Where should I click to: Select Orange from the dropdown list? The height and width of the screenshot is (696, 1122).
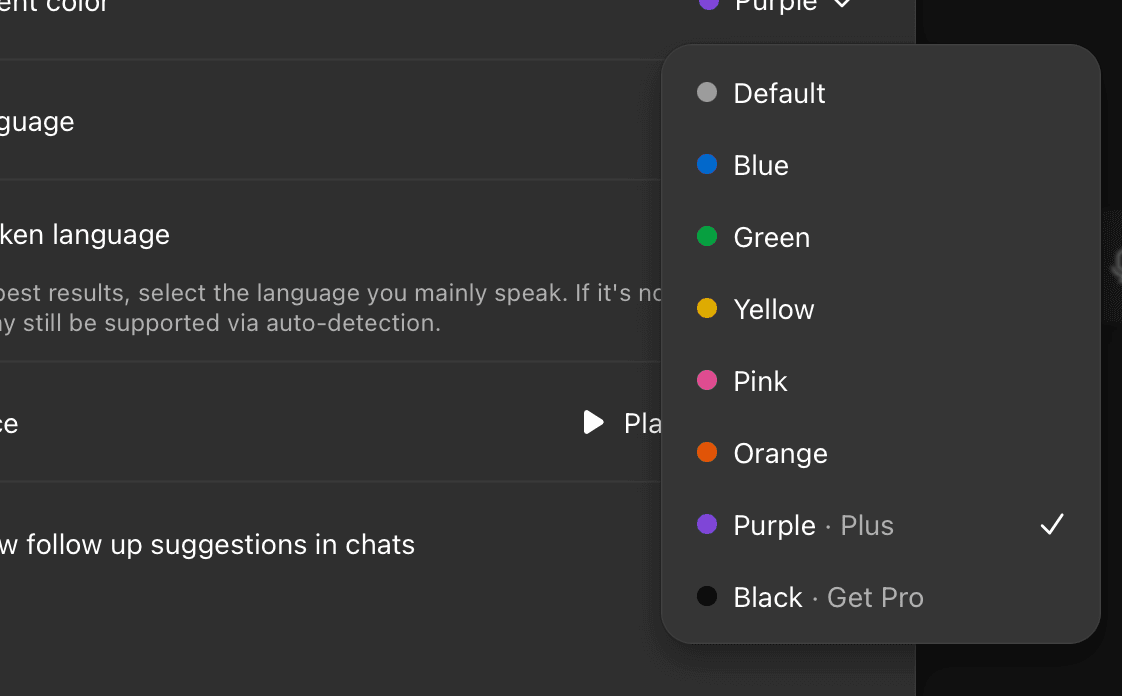[880, 454]
